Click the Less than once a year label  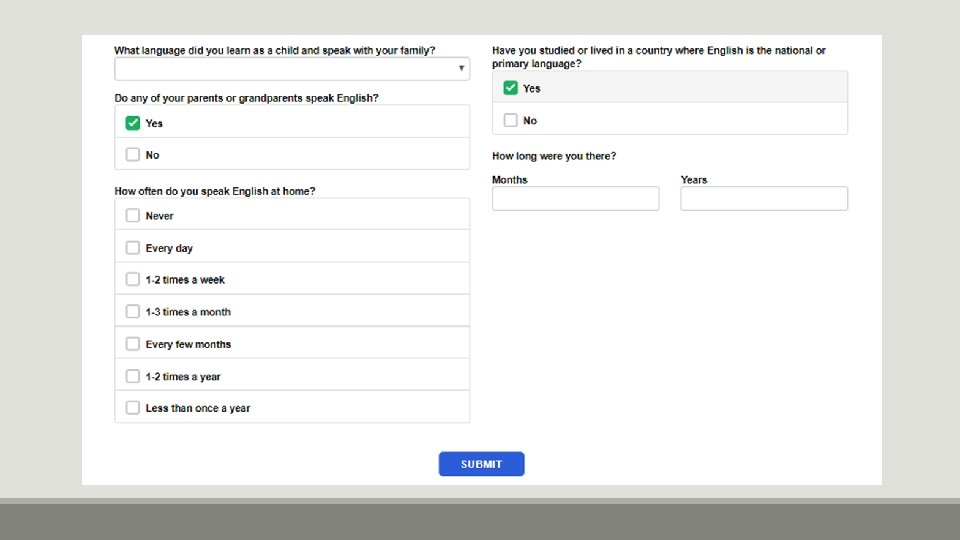[x=198, y=408]
